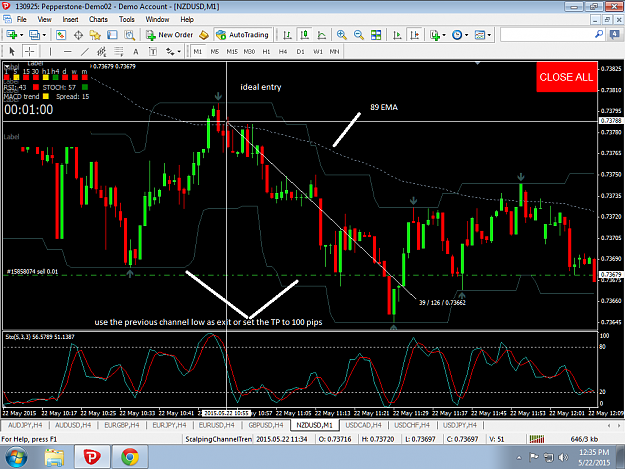Open the Tools menu

pos(126,19)
